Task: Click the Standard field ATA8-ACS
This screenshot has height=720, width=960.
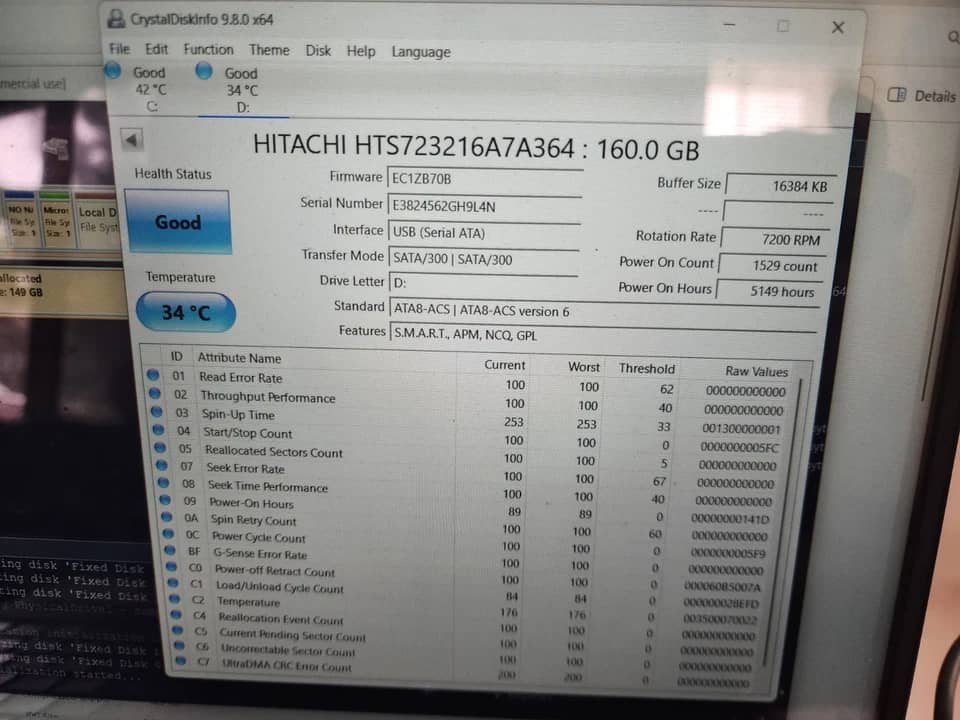Action: point(604,311)
